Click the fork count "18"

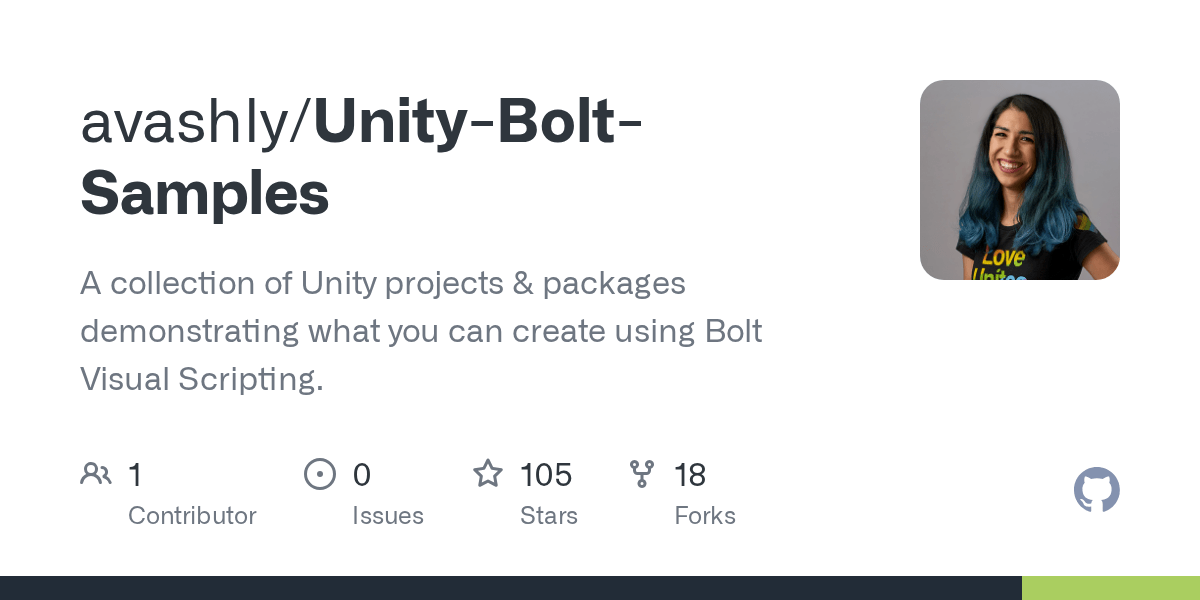point(690,475)
